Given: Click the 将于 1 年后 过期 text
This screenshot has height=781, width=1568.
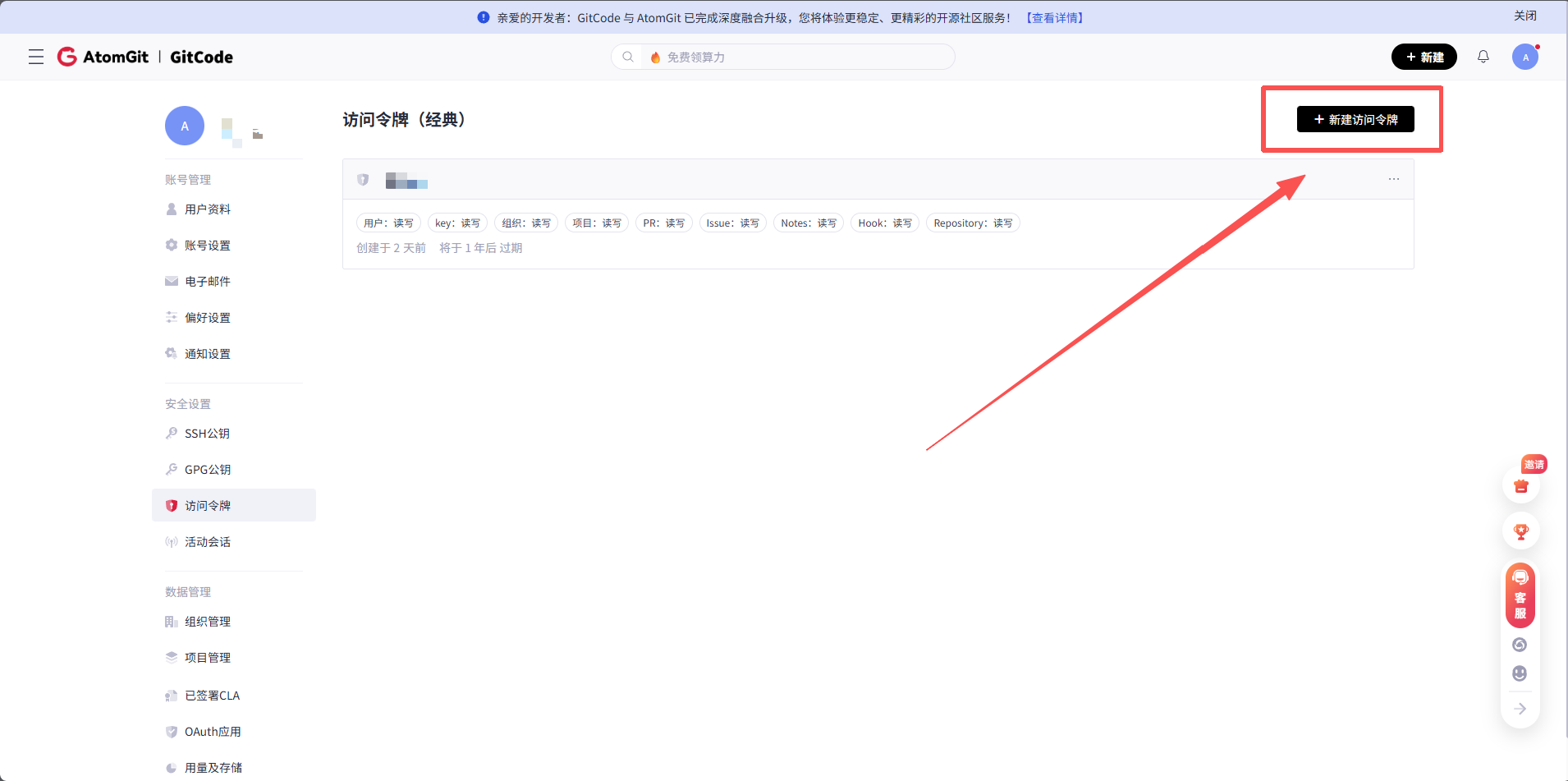Looking at the screenshot, I should tap(481, 248).
